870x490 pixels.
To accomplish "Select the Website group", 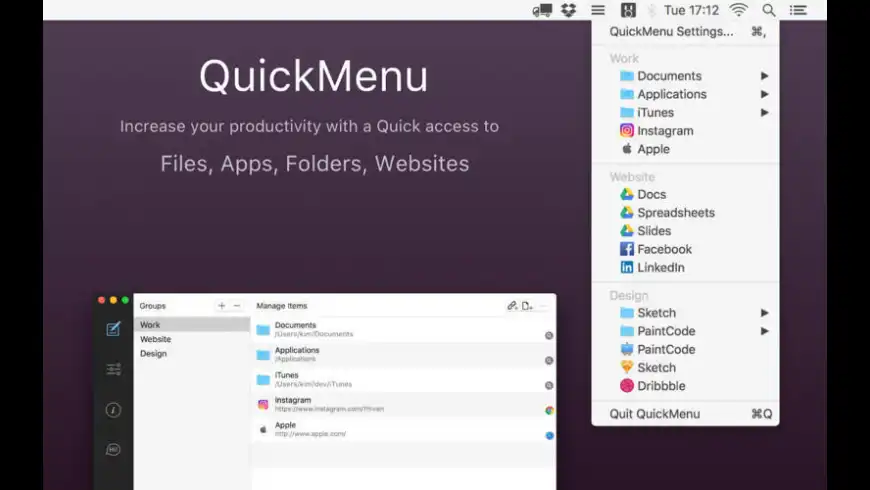I will pyautogui.click(x=192, y=339).
